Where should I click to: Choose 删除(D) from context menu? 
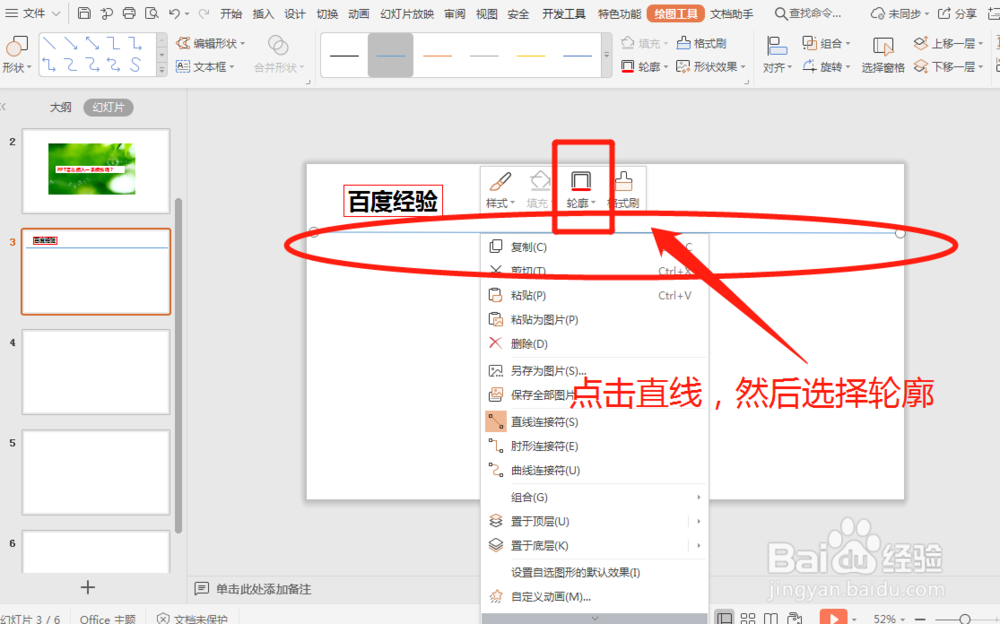[x=594, y=344]
